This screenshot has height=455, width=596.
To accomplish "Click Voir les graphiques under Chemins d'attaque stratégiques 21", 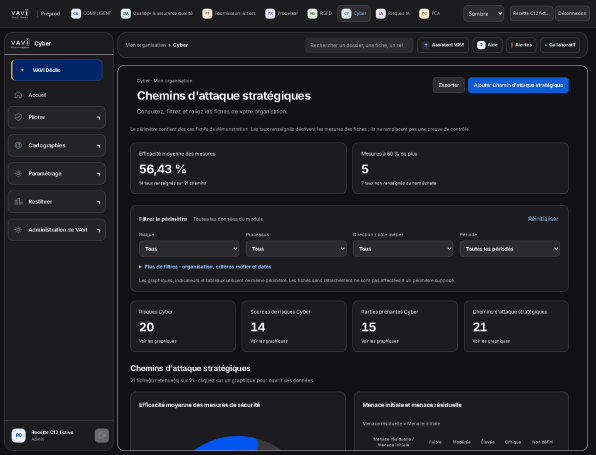I will (x=491, y=341).
